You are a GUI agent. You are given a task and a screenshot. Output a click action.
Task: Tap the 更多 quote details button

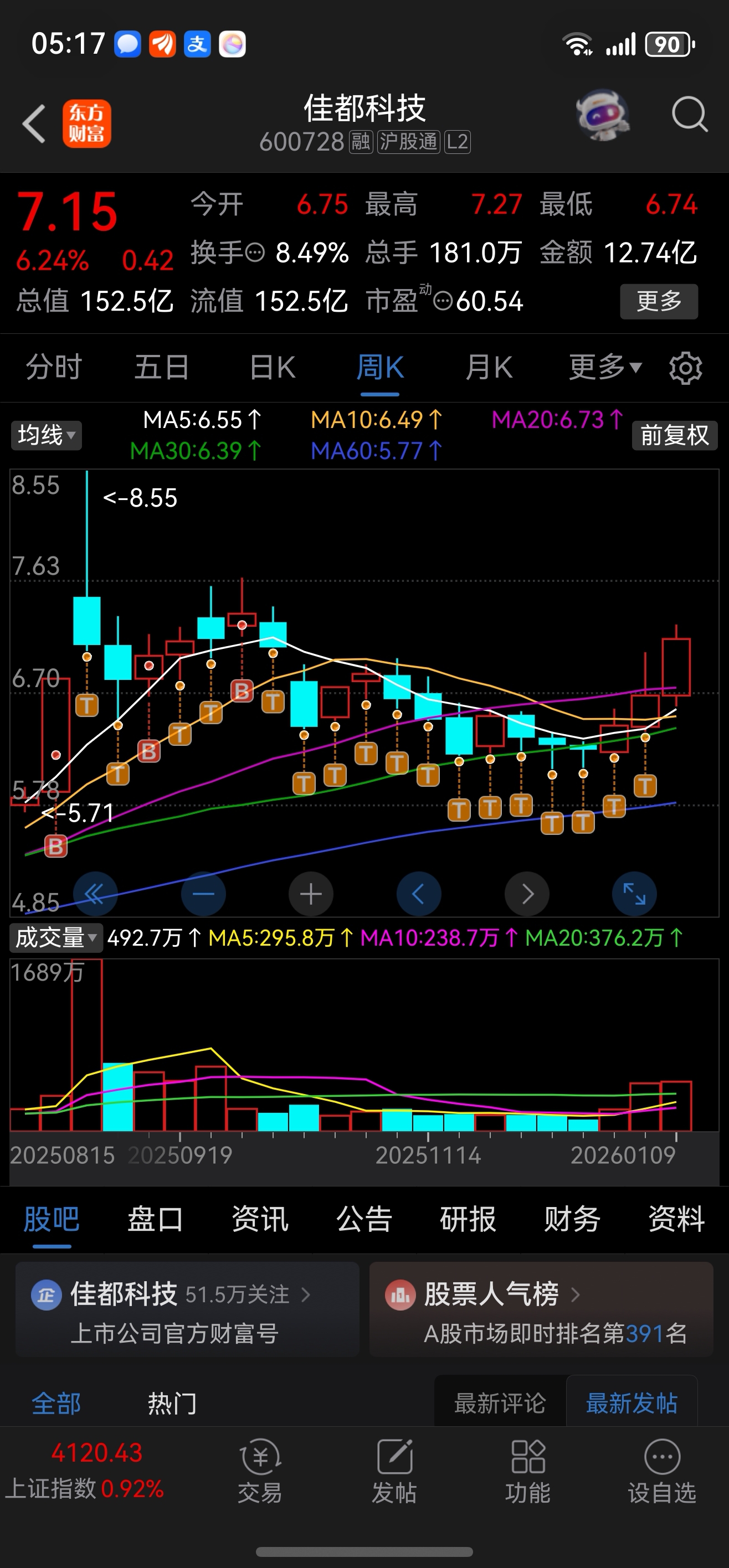659,301
